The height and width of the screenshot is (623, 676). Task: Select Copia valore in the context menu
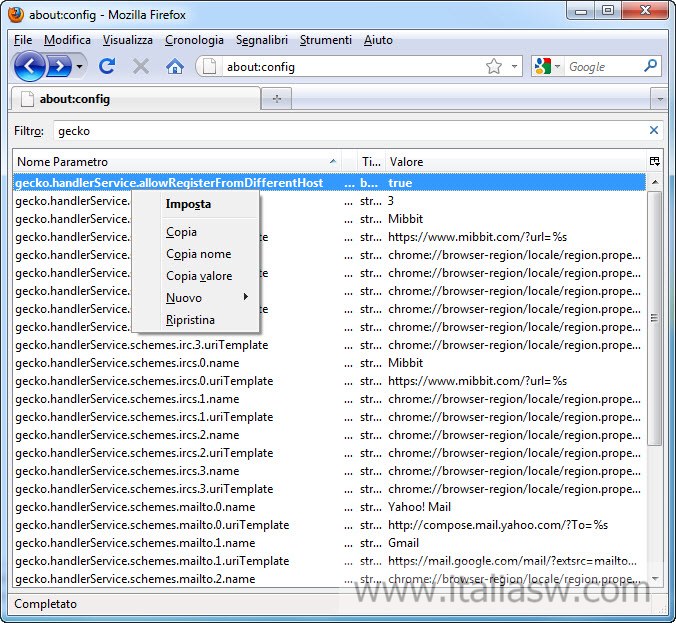[x=199, y=276]
